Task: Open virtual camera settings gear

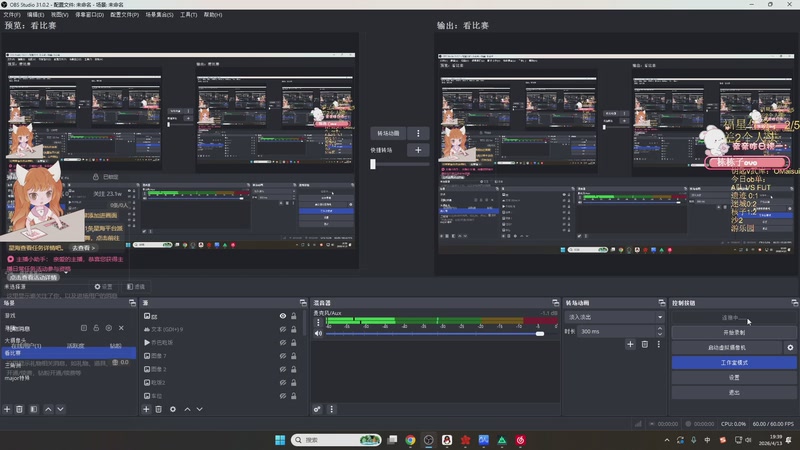Action: (790, 347)
